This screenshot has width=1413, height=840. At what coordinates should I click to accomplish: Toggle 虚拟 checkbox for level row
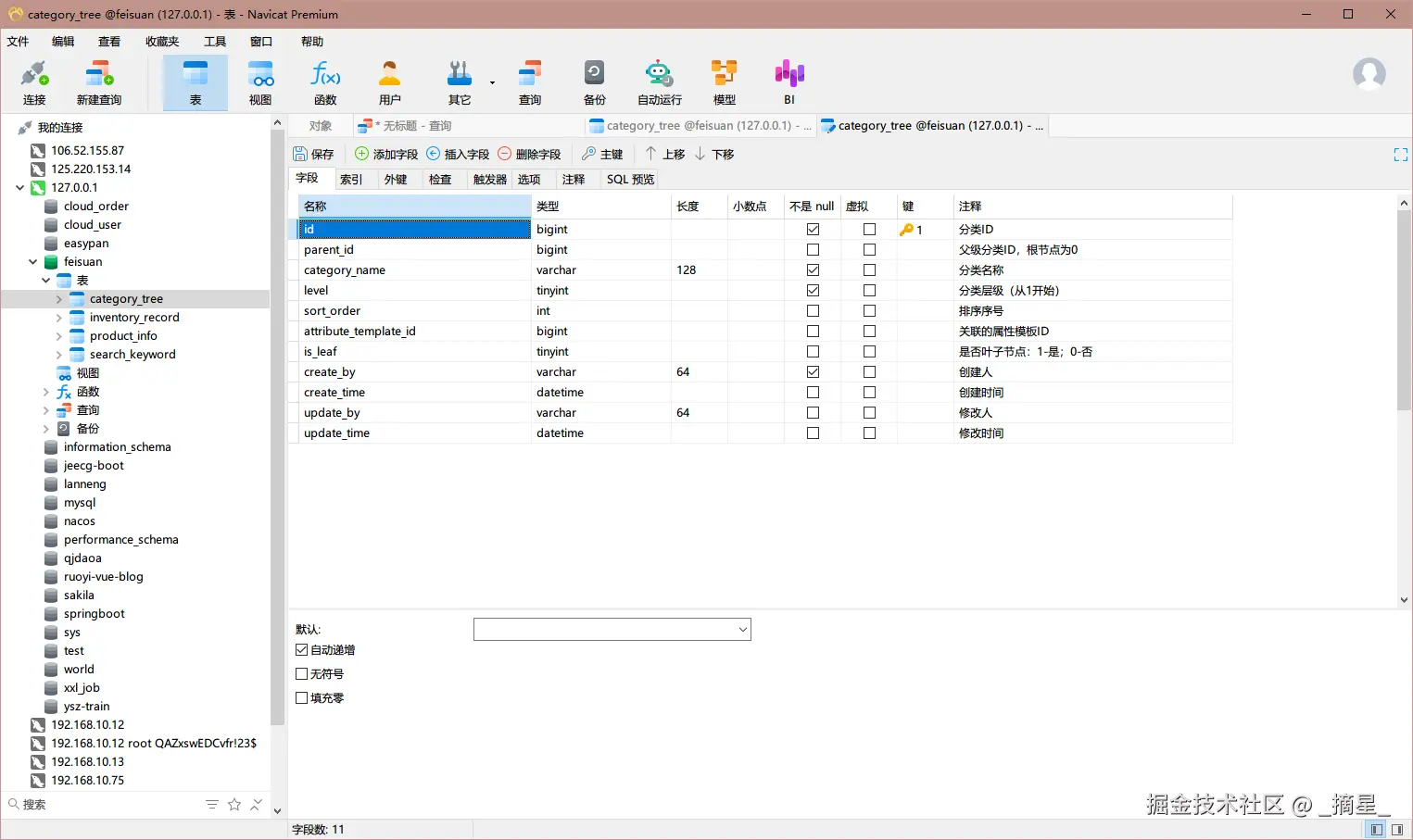tap(869, 291)
